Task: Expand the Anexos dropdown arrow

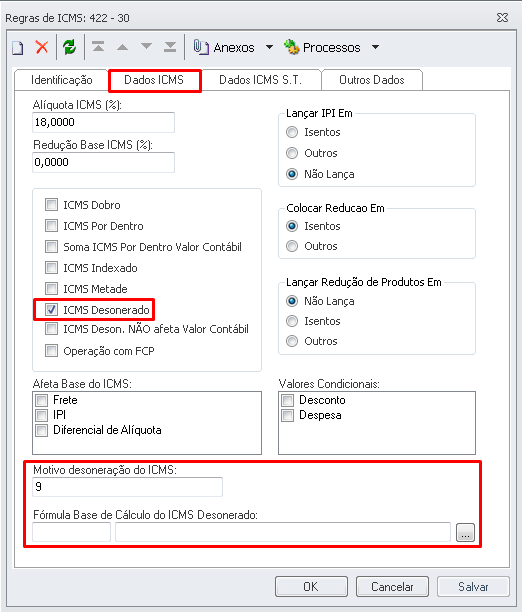Action: click(x=269, y=47)
